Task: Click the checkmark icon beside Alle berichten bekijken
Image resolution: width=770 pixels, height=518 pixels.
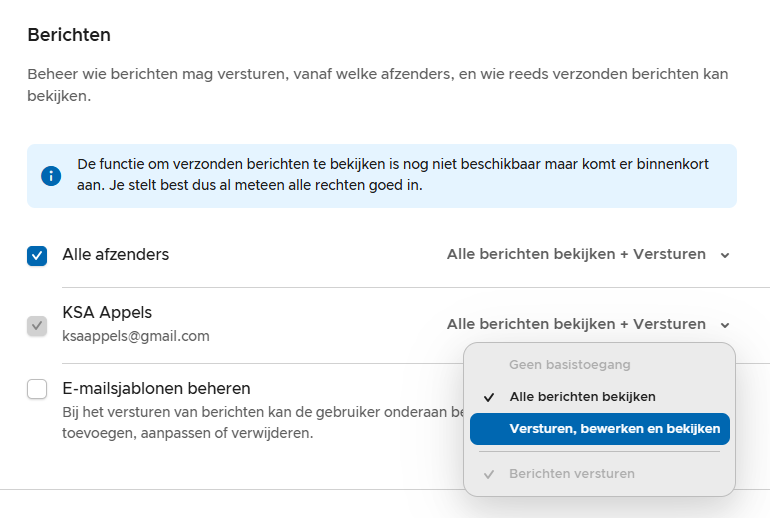Action: click(489, 397)
